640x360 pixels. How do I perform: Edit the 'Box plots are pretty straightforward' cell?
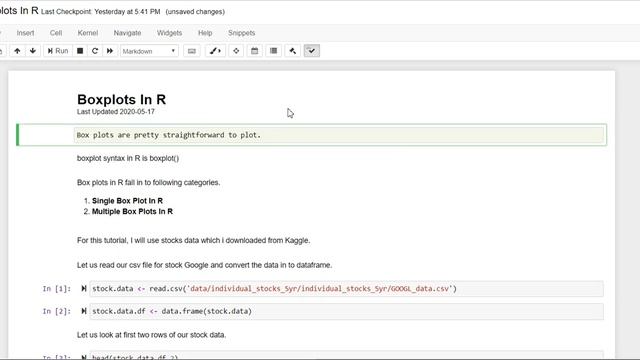[339, 135]
